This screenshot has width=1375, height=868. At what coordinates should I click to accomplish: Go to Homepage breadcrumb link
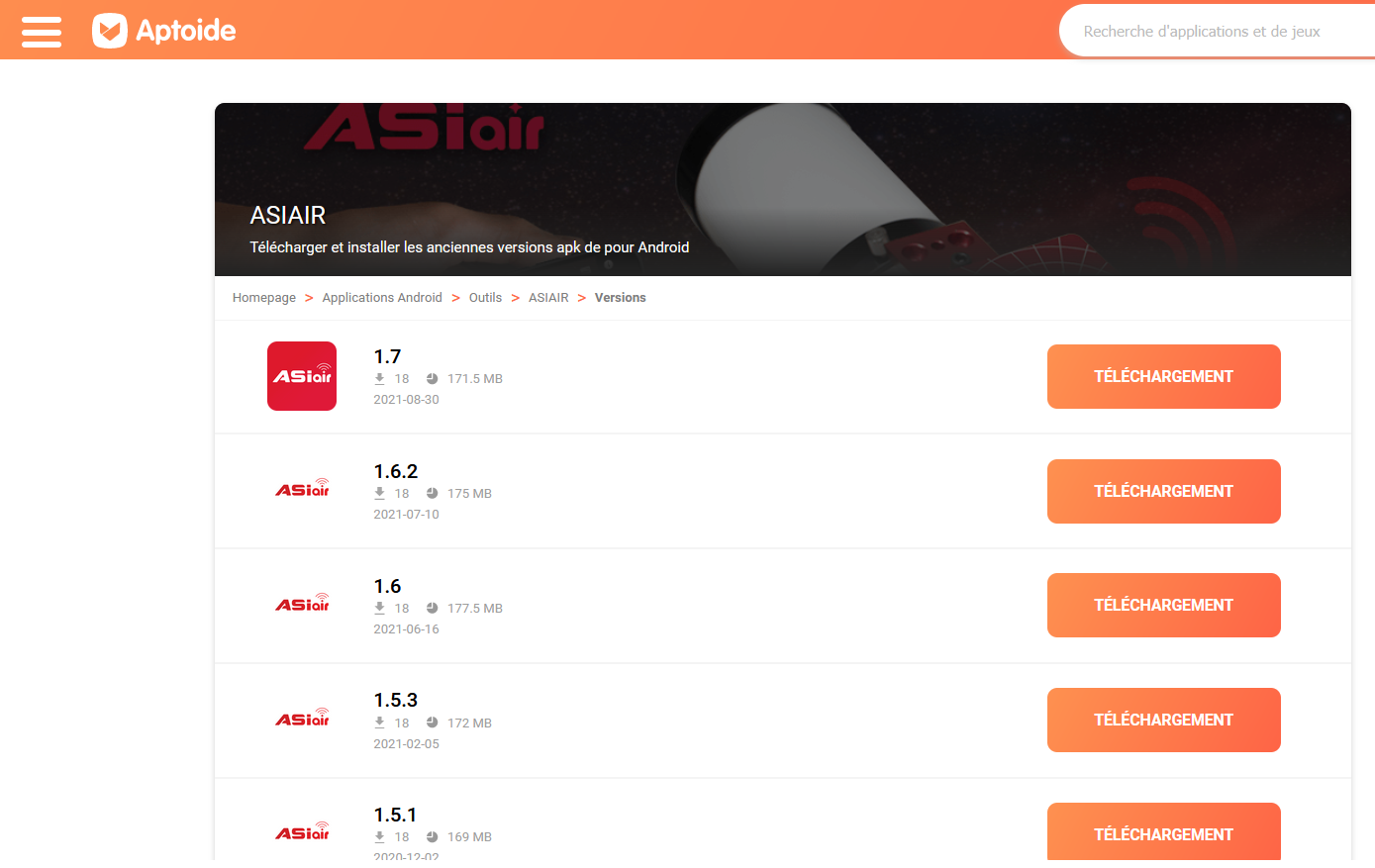[264, 298]
